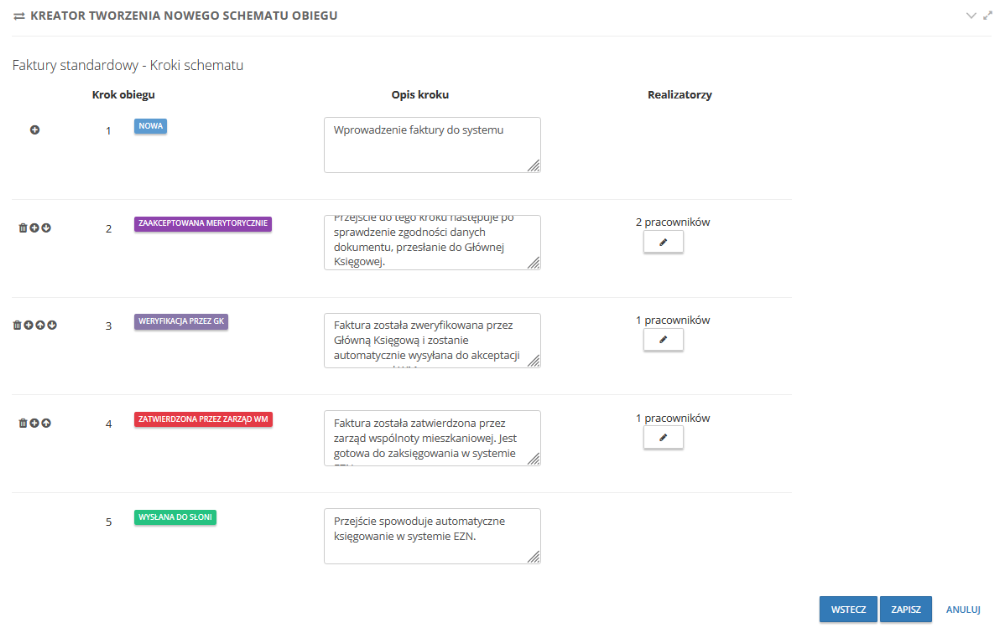Screen dimensions: 1002x637
Task: Edit realizatorzy for Weryfikacja przez GK step
Action: (x=663, y=339)
